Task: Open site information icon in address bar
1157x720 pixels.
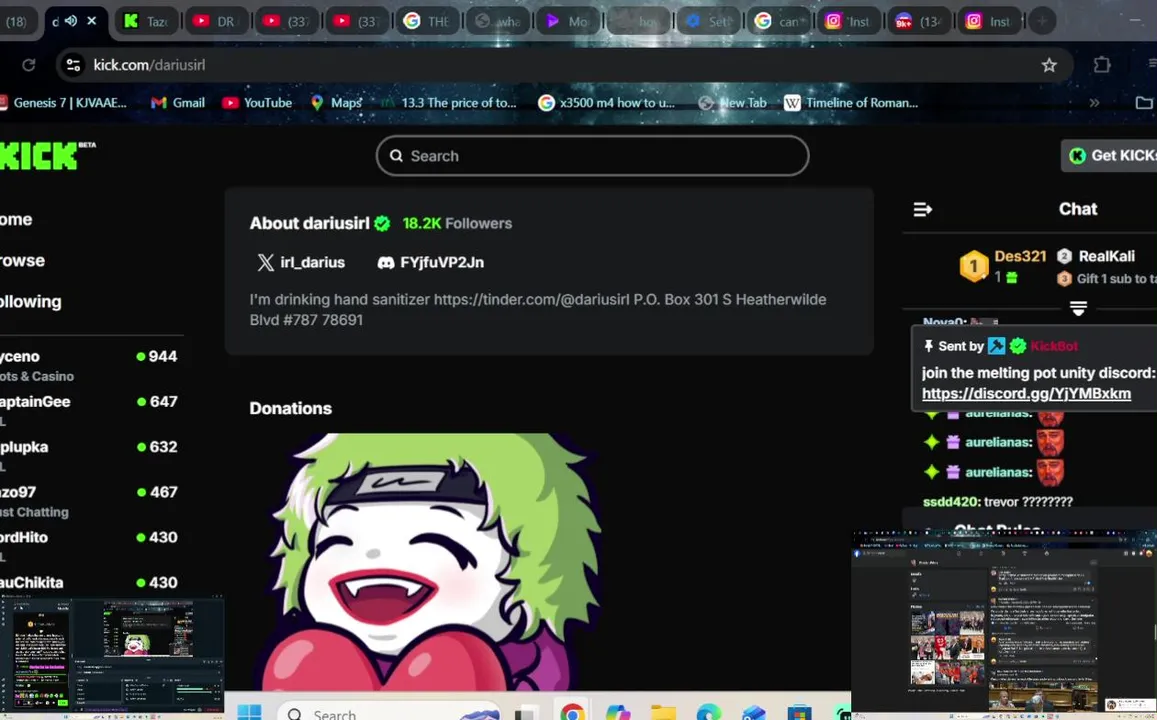Action: [73, 65]
